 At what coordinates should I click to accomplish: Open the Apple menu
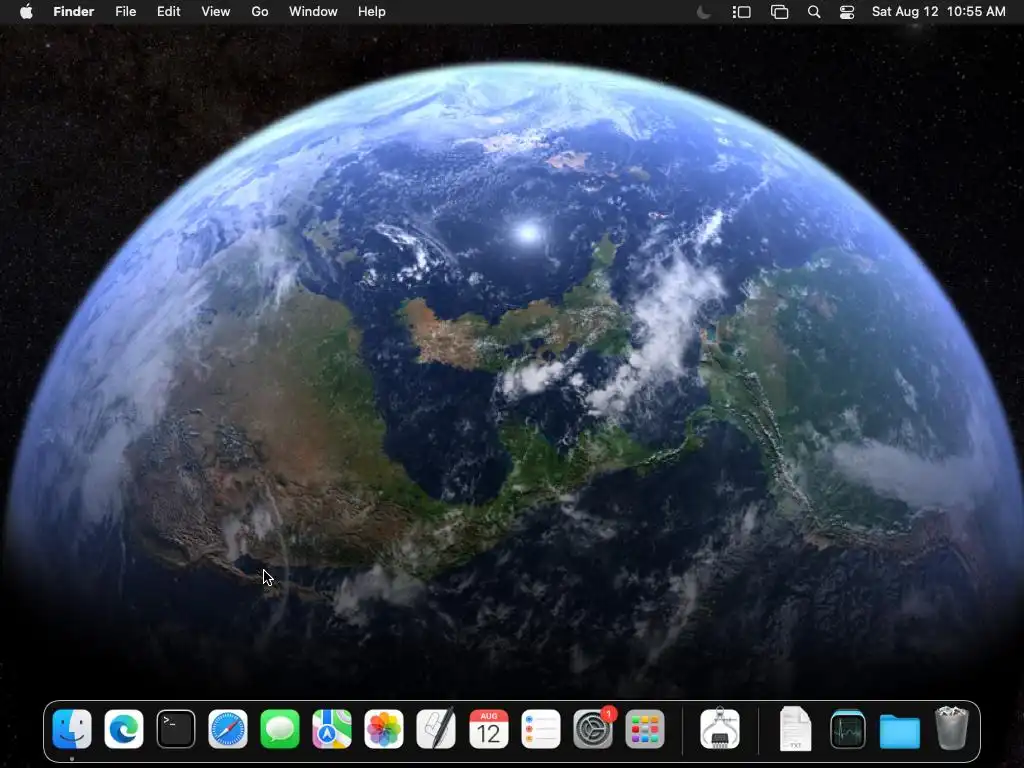pyautogui.click(x=26, y=11)
